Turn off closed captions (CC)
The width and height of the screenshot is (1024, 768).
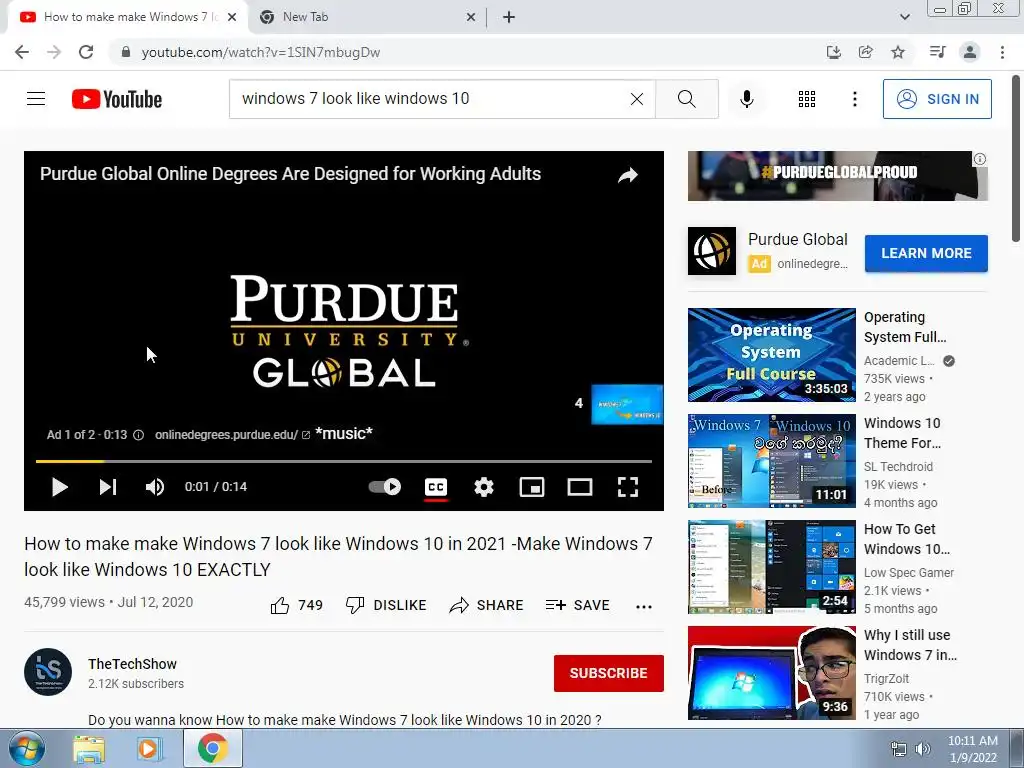click(436, 487)
